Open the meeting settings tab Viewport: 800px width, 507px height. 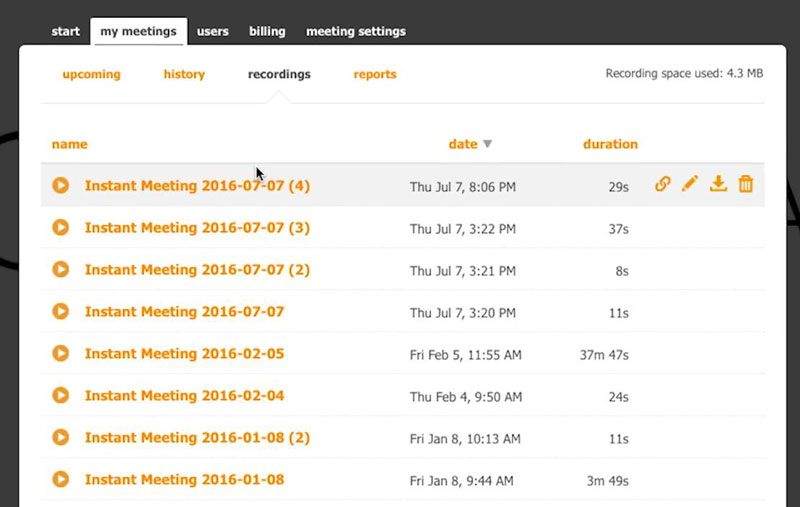[x=356, y=31]
